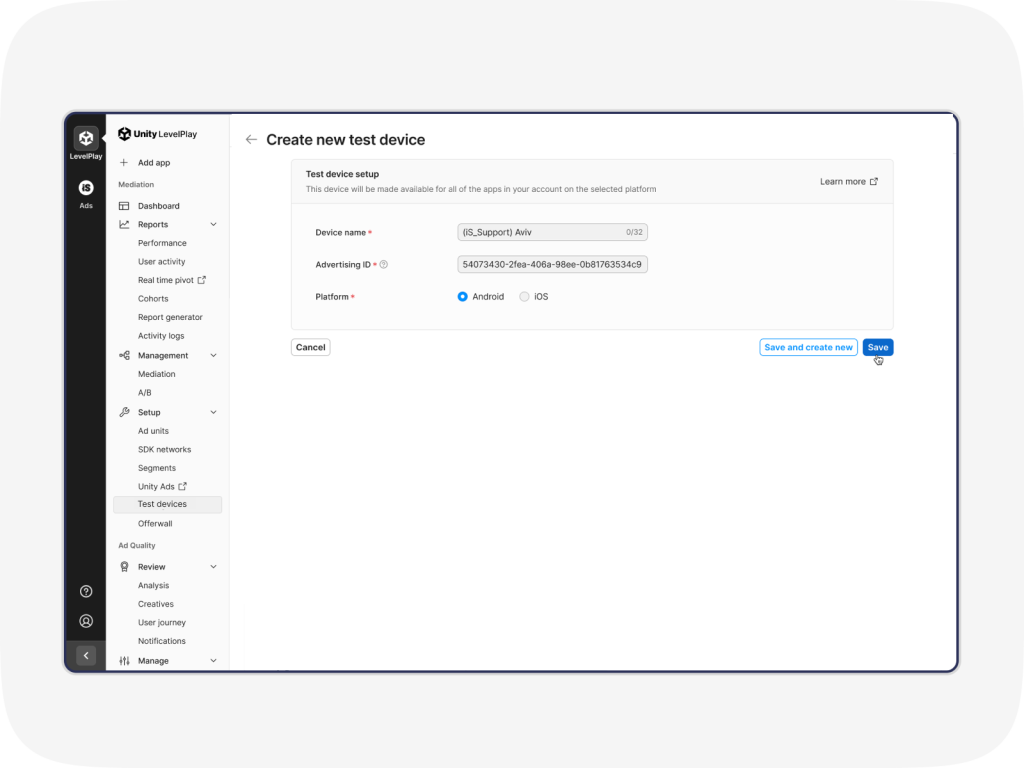Open the help question-mark icon
1024x768 pixels.
85,591
